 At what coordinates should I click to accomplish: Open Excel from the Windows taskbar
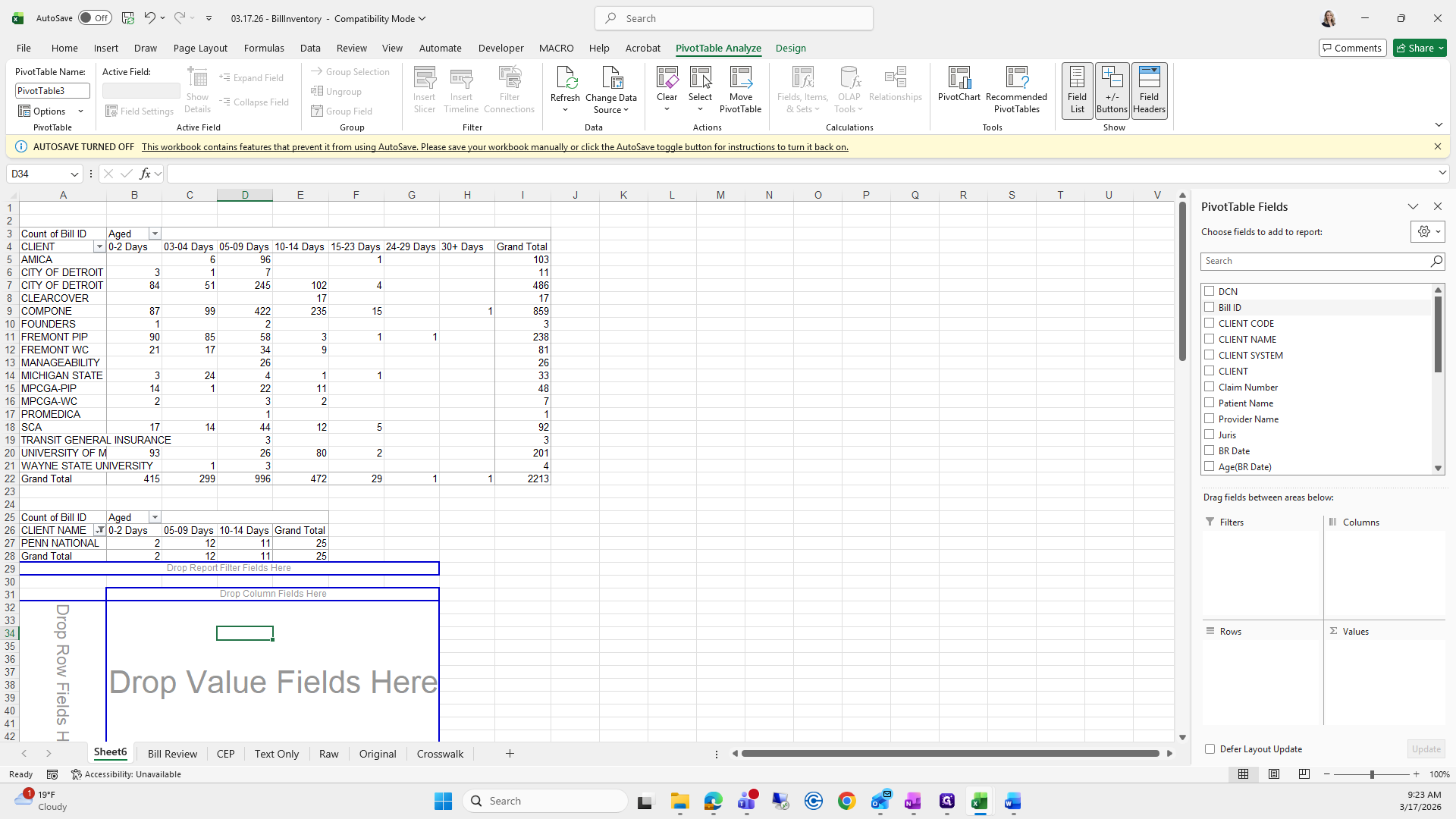pyautogui.click(x=979, y=802)
